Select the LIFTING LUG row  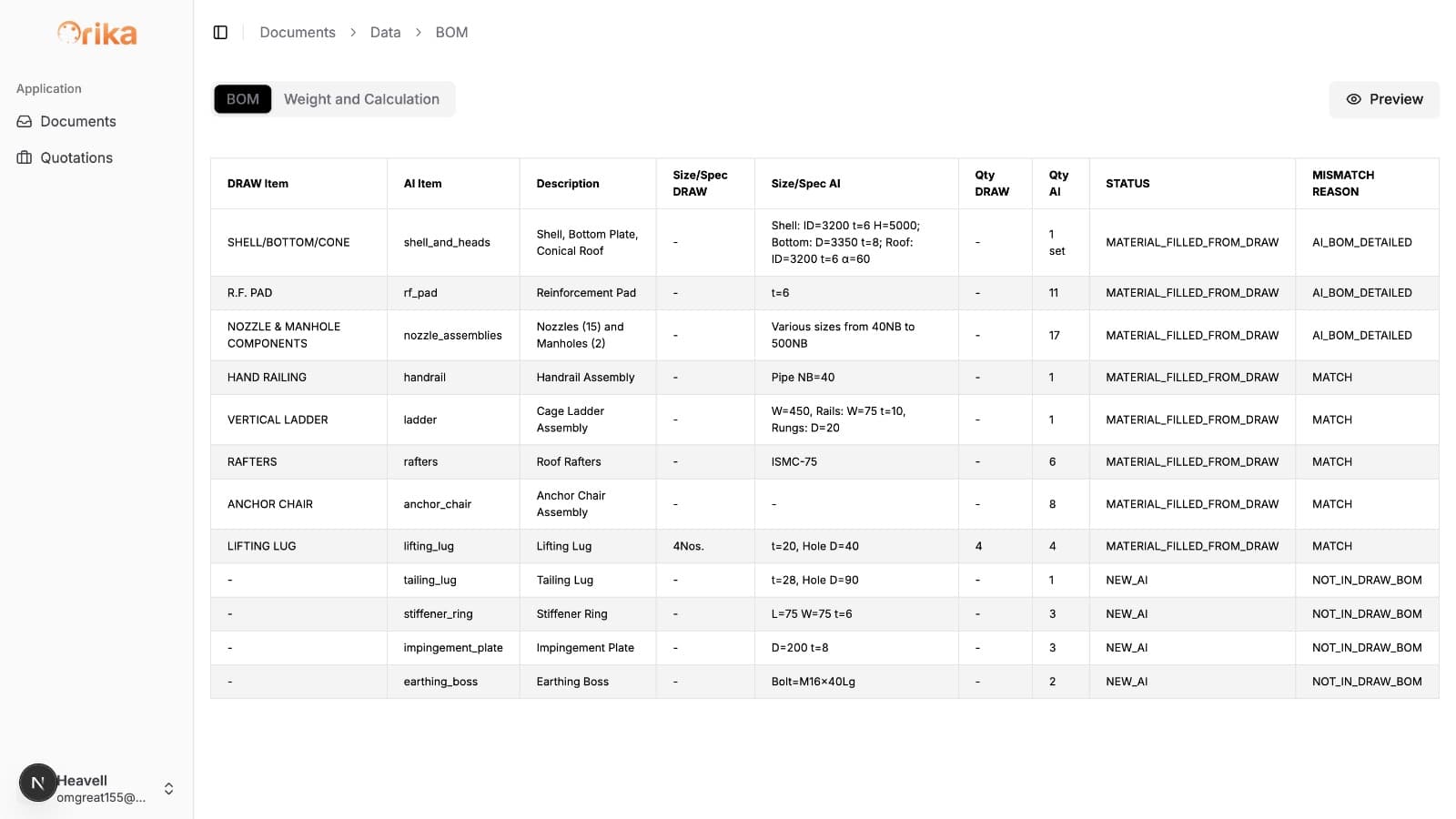coord(261,547)
